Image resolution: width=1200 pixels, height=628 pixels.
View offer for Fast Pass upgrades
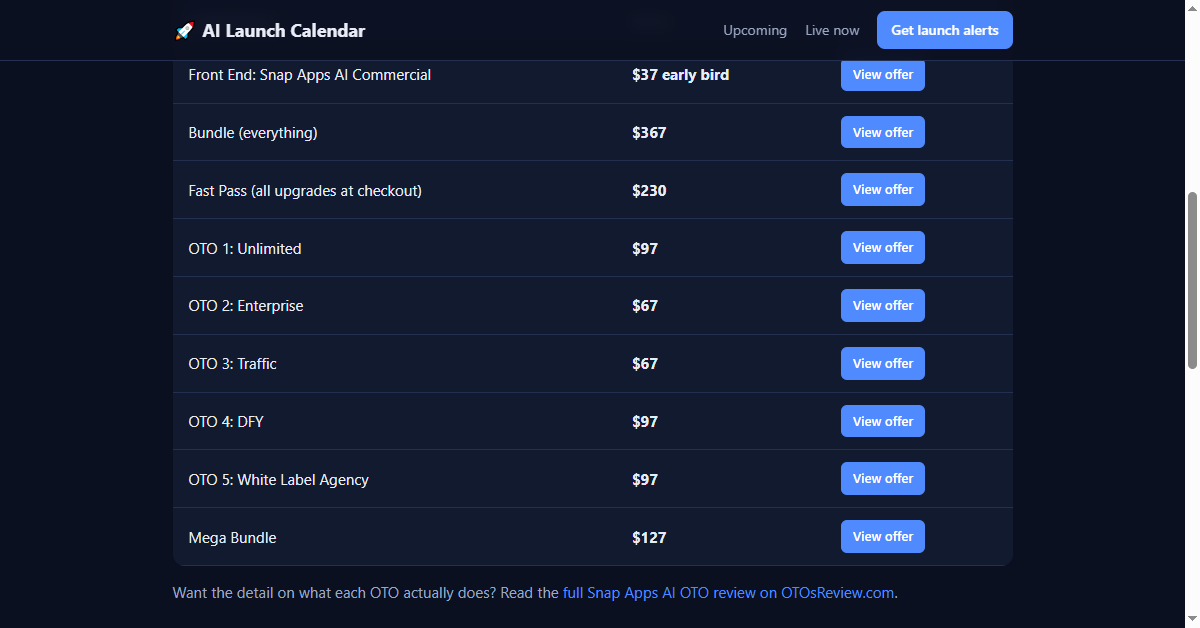point(883,189)
